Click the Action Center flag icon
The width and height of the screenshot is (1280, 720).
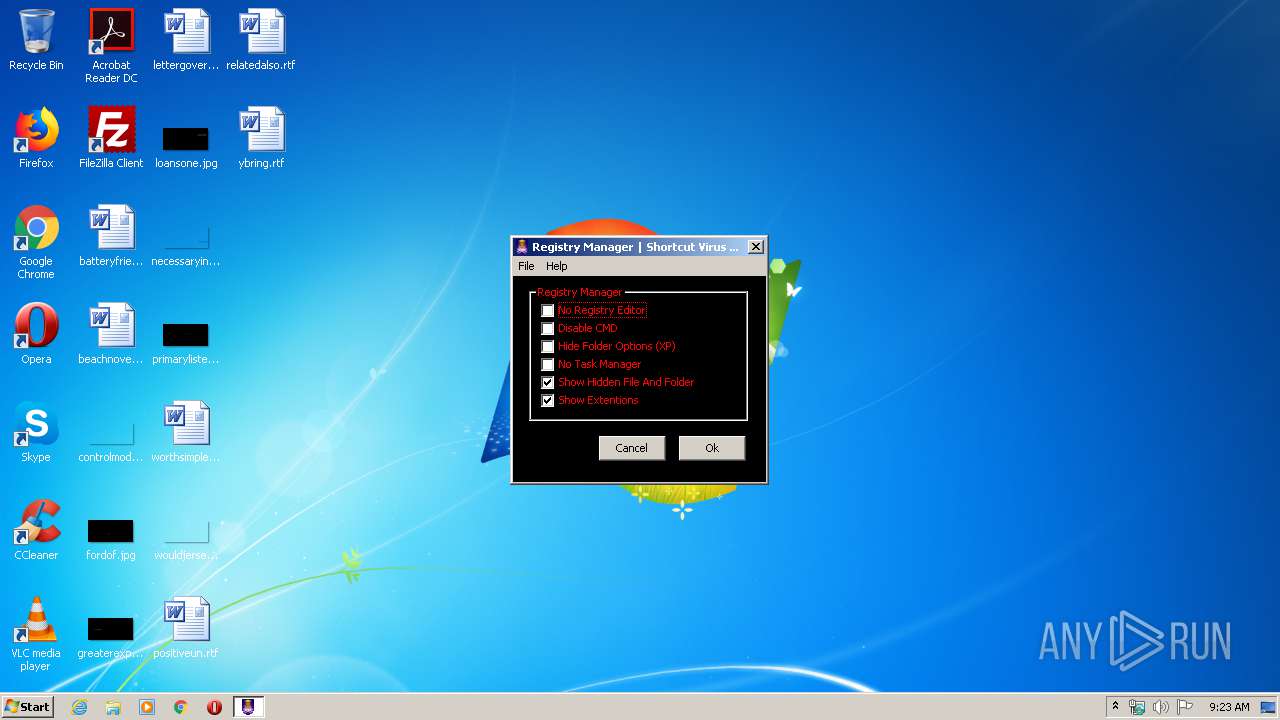point(1185,707)
